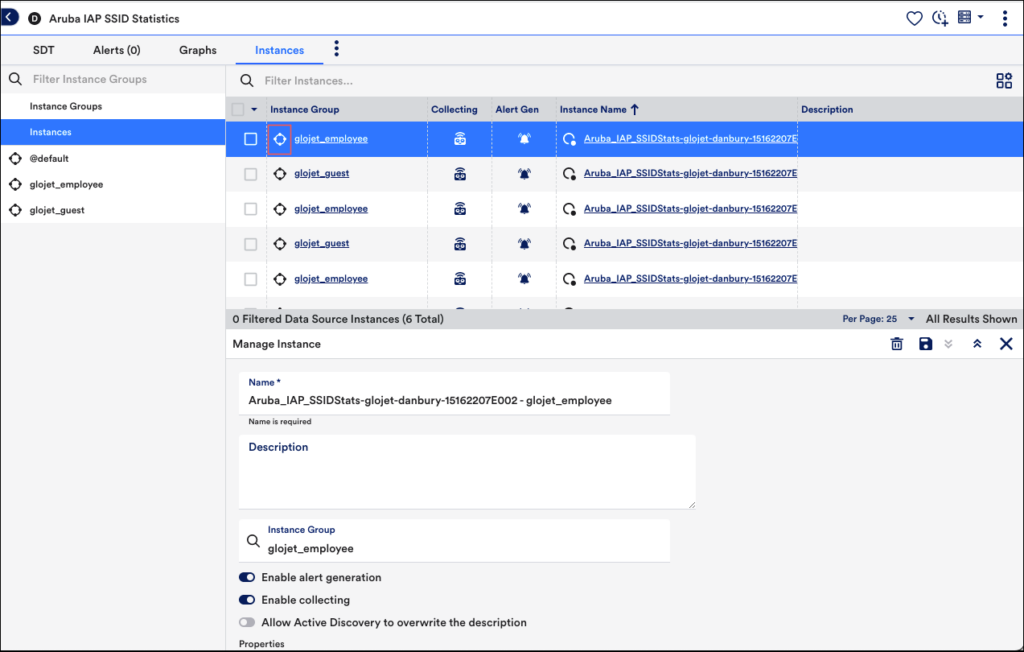Check the second glojet_employee row checkbox
Screen dimensions: 1024x652
click(250, 208)
